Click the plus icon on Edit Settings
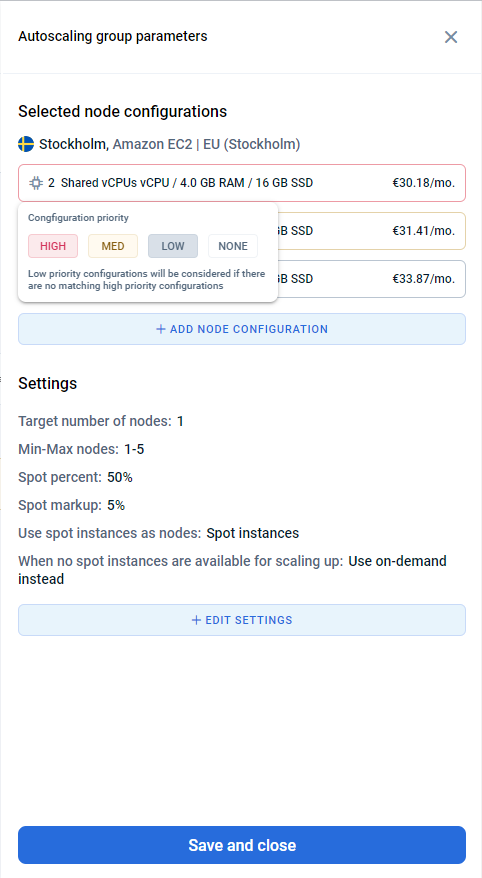The width and height of the screenshot is (482, 878). click(x=196, y=620)
